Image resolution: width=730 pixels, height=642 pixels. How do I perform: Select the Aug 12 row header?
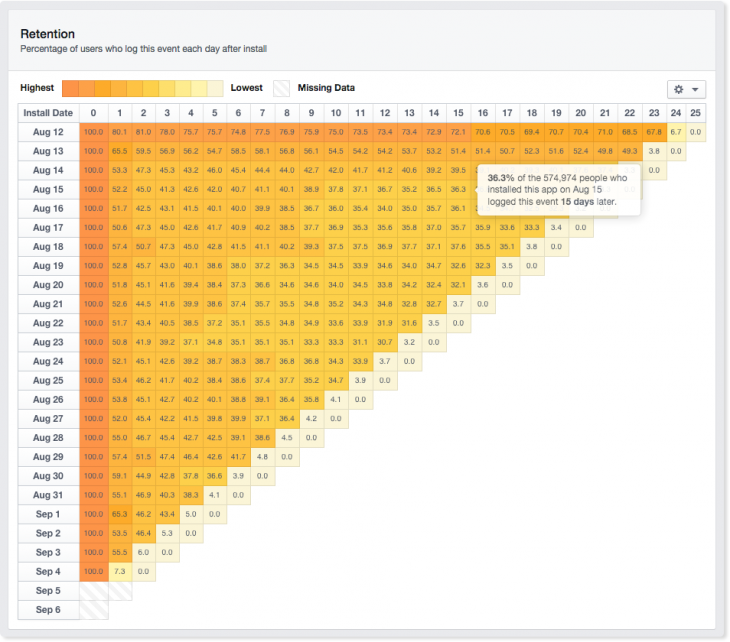pyautogui.click(x=48, y=132)
